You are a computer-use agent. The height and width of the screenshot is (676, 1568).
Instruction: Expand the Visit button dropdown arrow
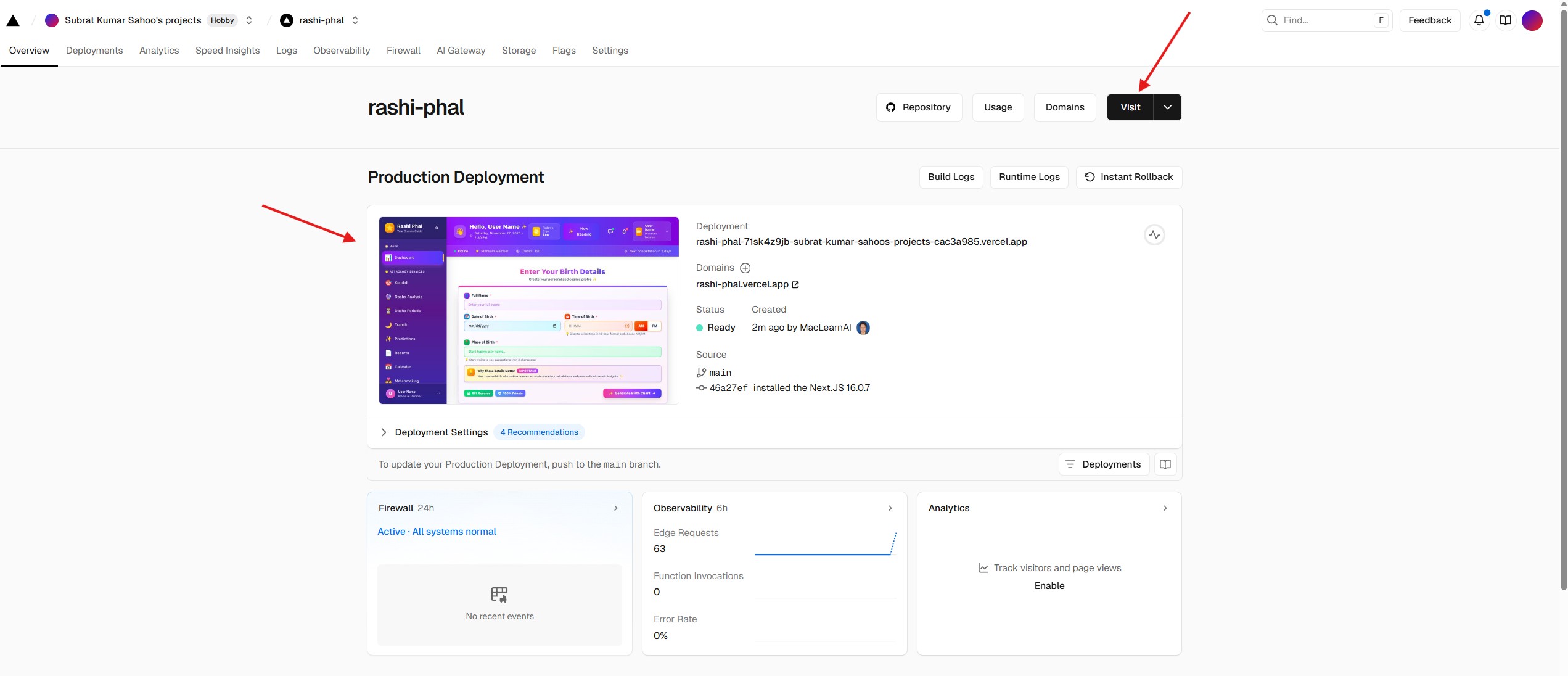click(1167, 107)
